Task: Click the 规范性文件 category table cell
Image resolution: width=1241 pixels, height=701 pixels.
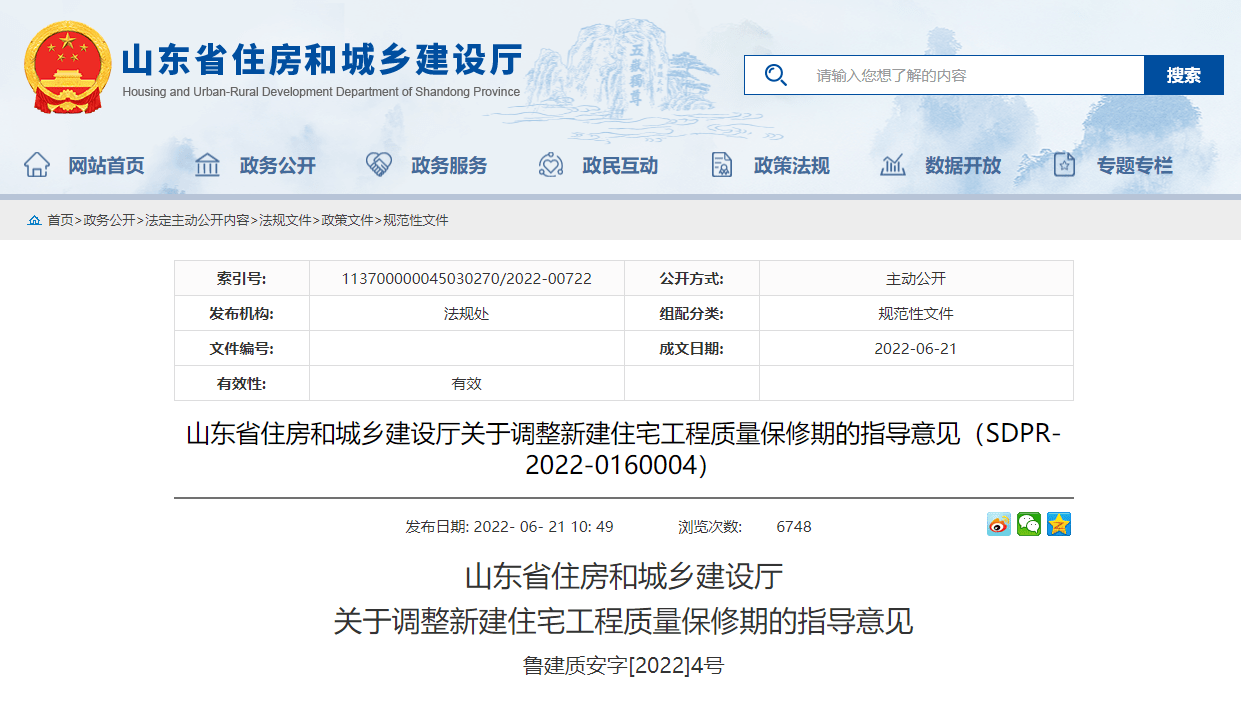Action: click(916, 314)
